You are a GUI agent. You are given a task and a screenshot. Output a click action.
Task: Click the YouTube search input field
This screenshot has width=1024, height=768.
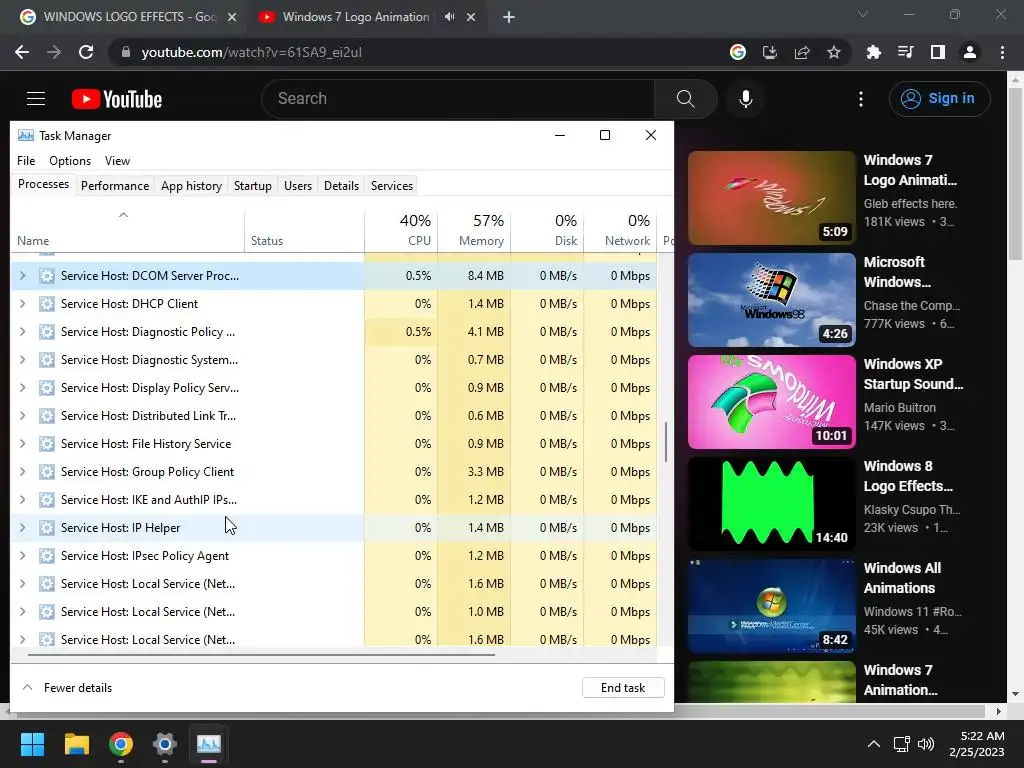(457, 99)
